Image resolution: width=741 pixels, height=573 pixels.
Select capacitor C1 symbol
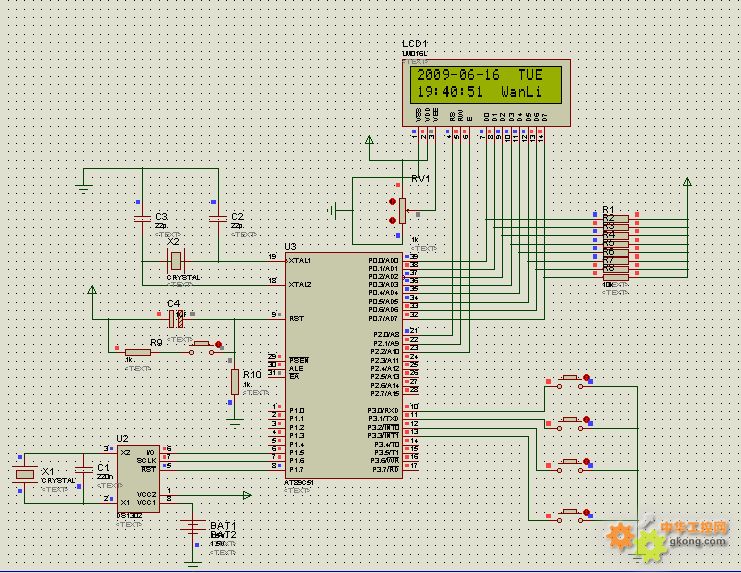click(84, 469)
